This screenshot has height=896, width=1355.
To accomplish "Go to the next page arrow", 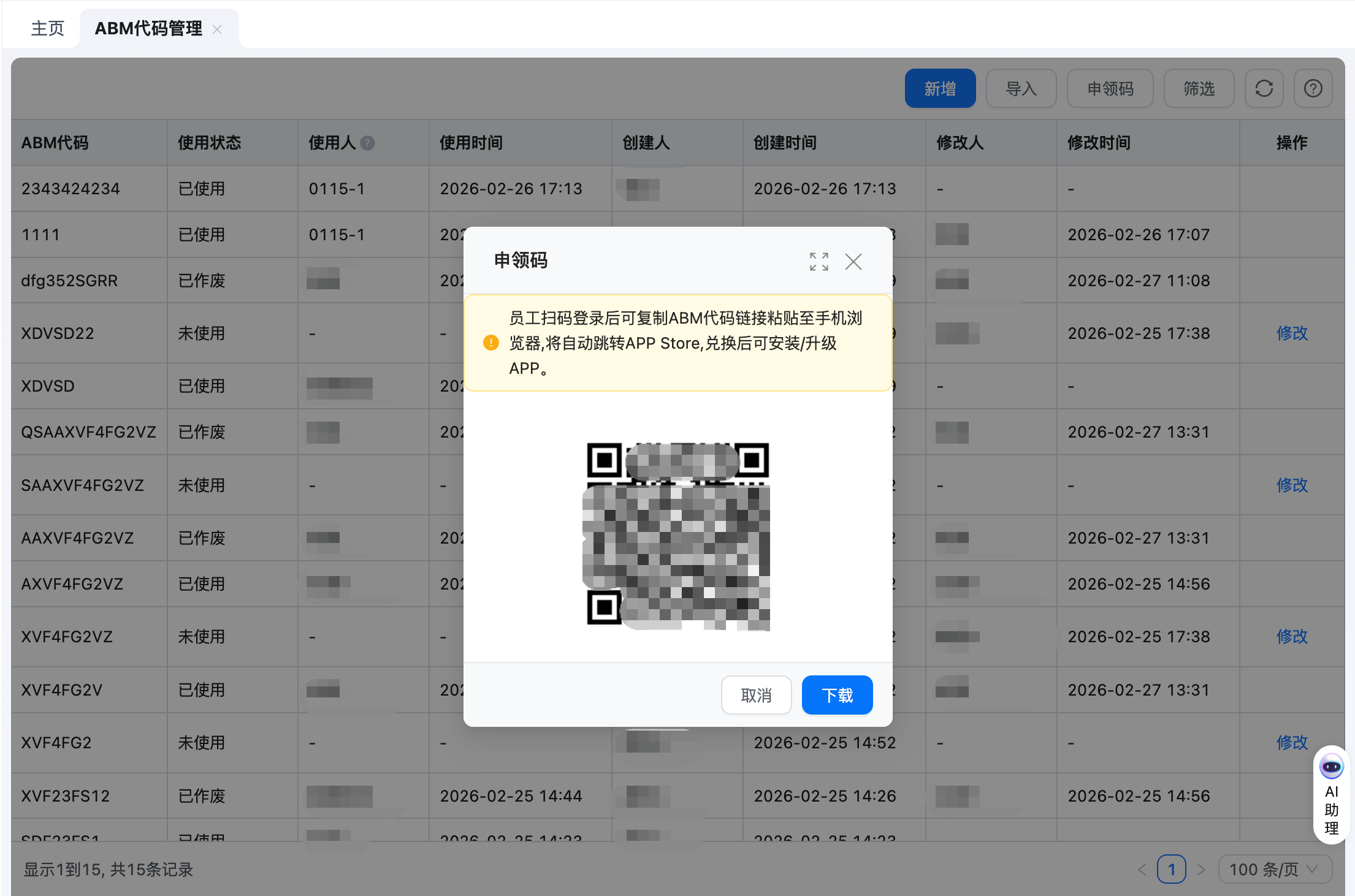I will pos(1201,869).
